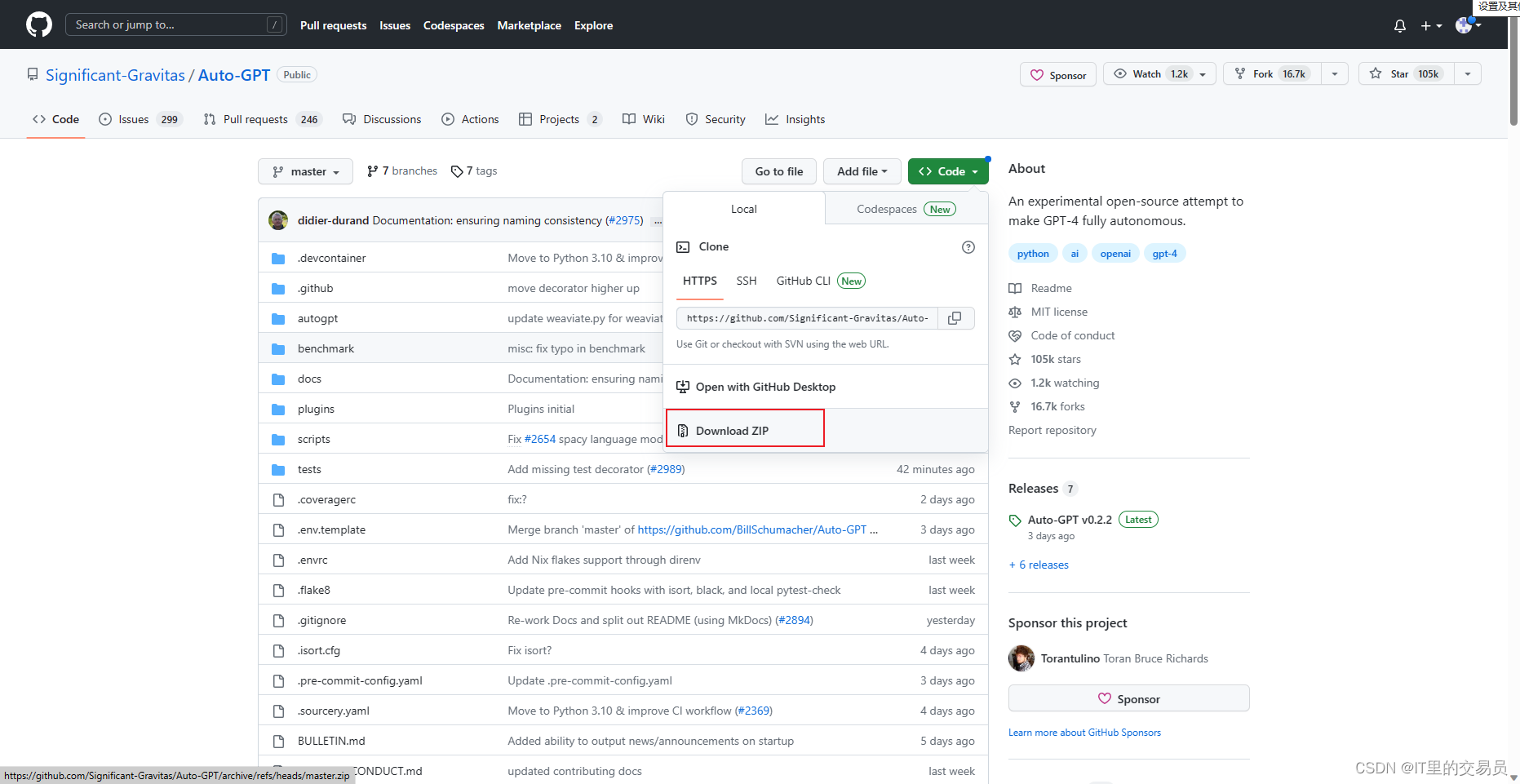Click the python topic tag

point(1033,254)
